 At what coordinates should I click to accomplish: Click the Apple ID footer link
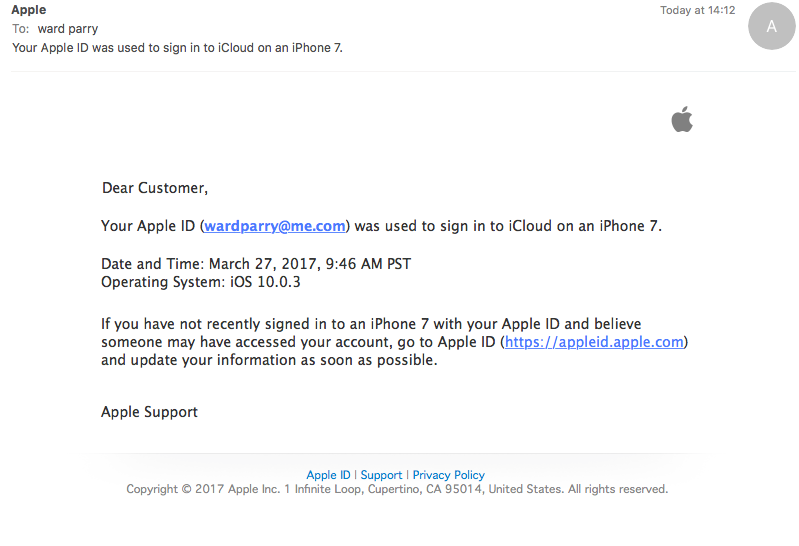tap(328, 475)
